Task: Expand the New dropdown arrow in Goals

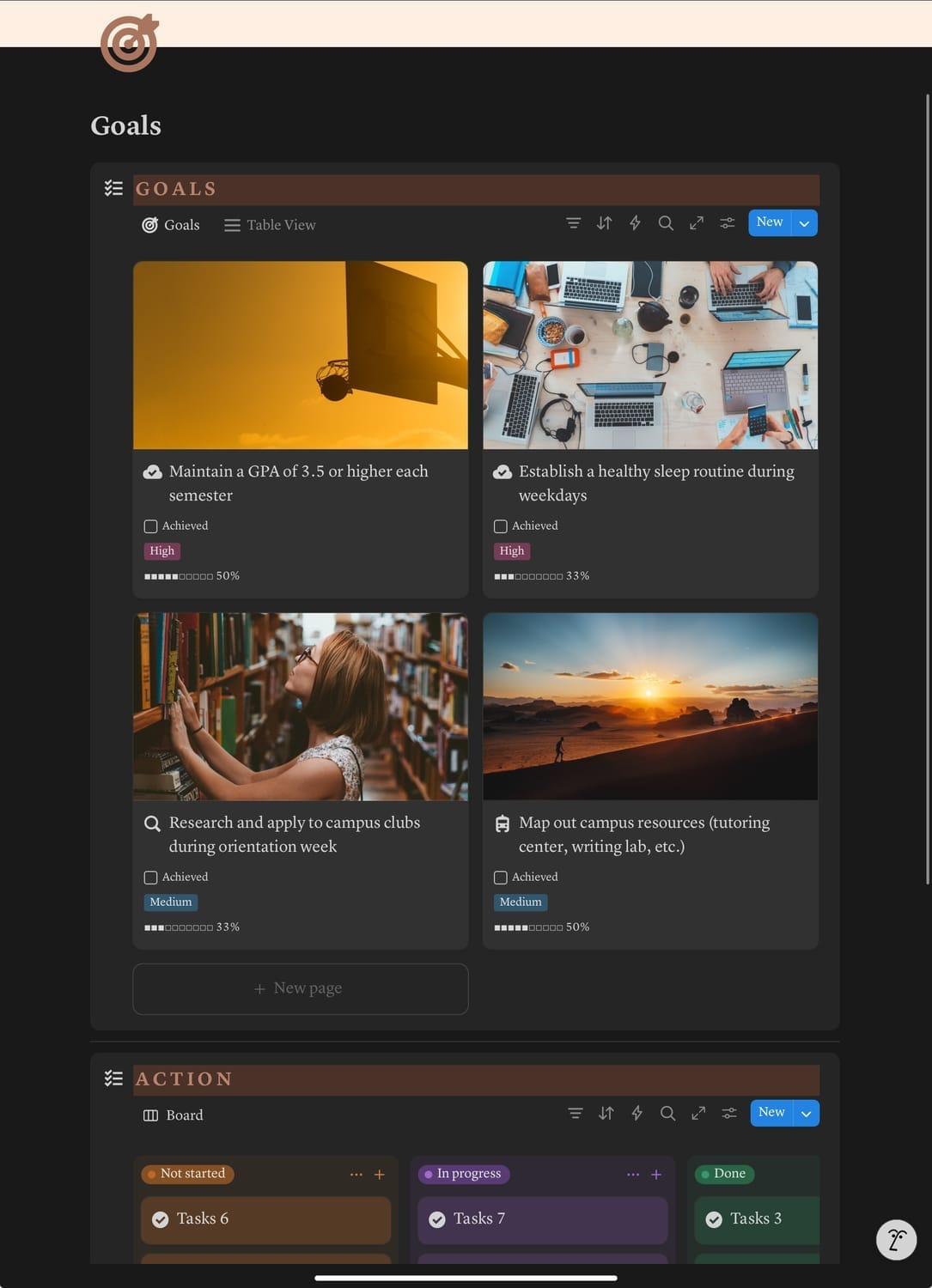Action: [804, 223]
